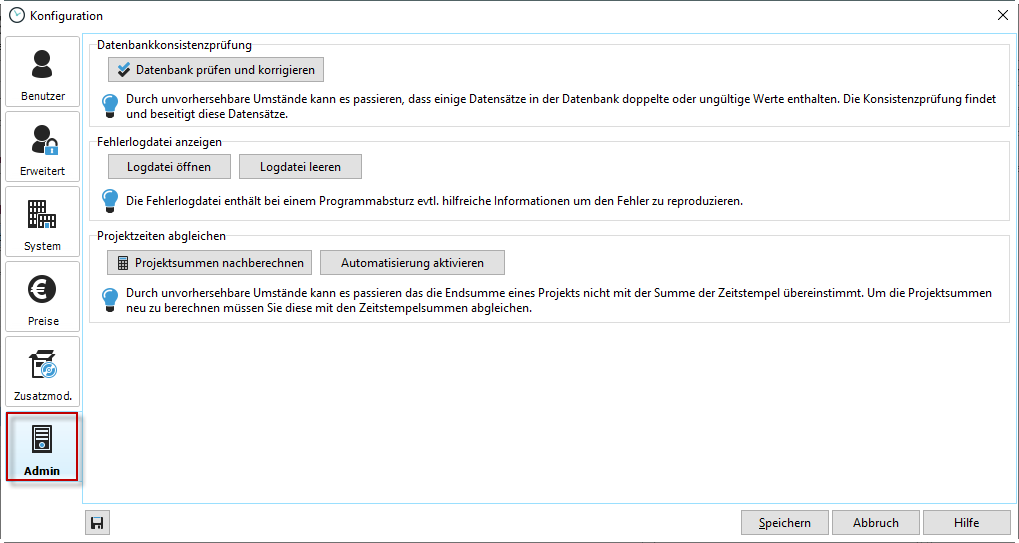Run Datenbank prüfen und korrigieren
Image resolution: width=1019 pixels, height=543 pixels.
[215, 70]
